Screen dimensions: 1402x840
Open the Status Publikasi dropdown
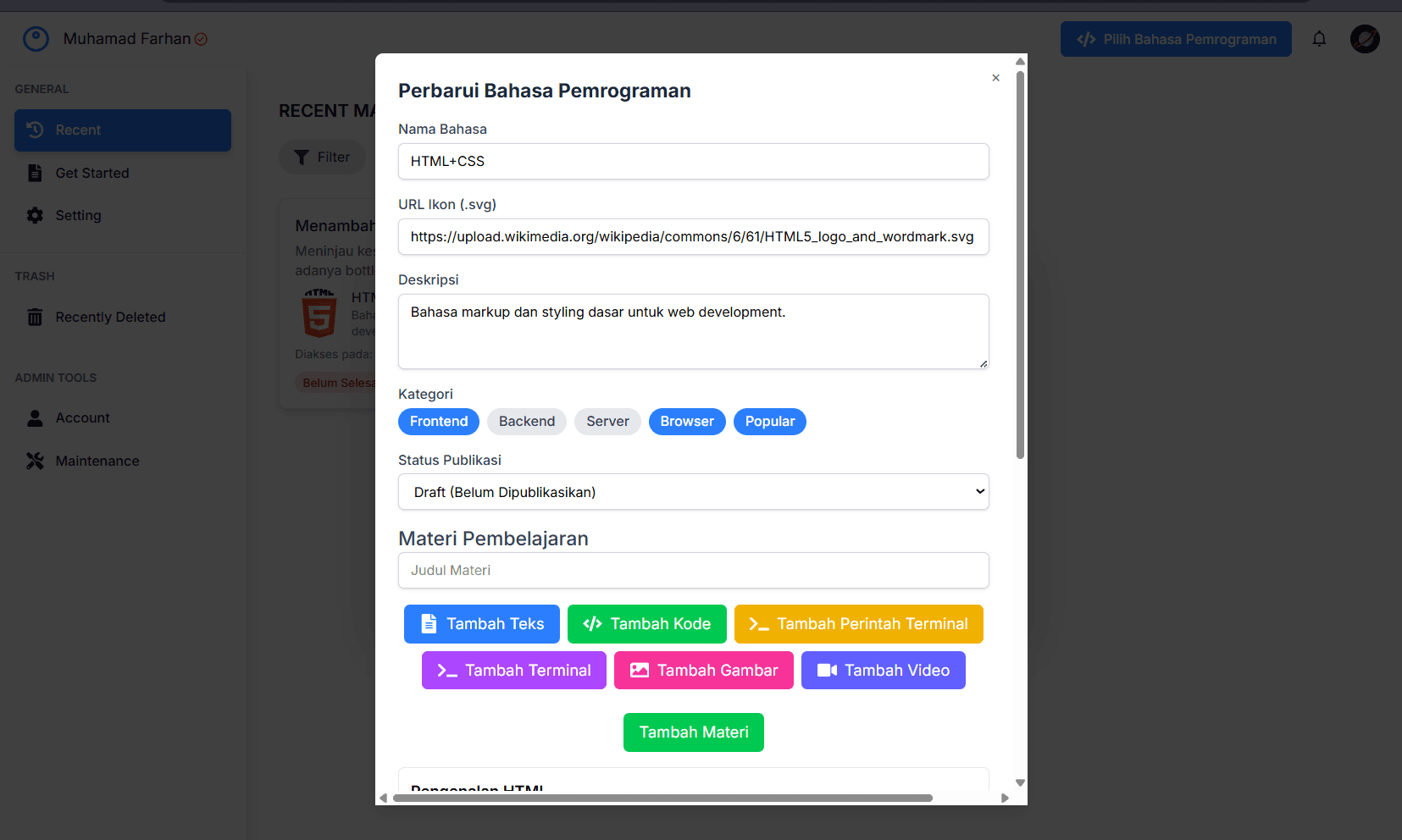point(693,492)
